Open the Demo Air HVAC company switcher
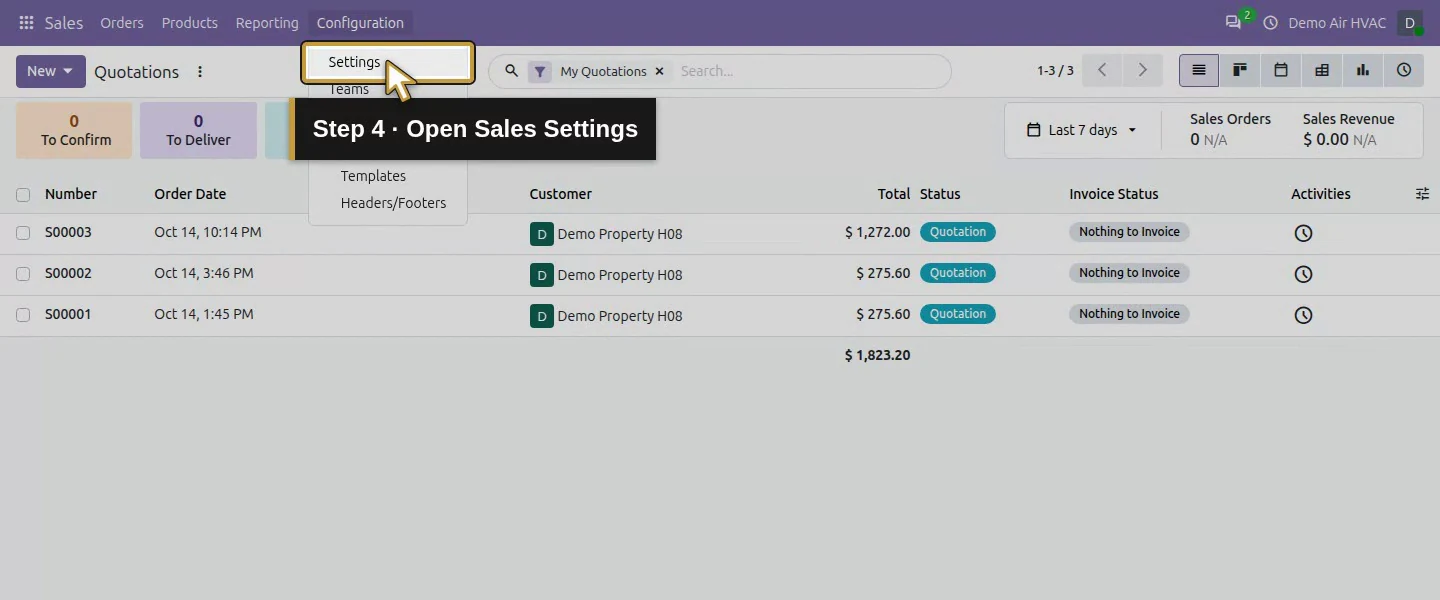The image size is (1440, 600). point(1337,23)
